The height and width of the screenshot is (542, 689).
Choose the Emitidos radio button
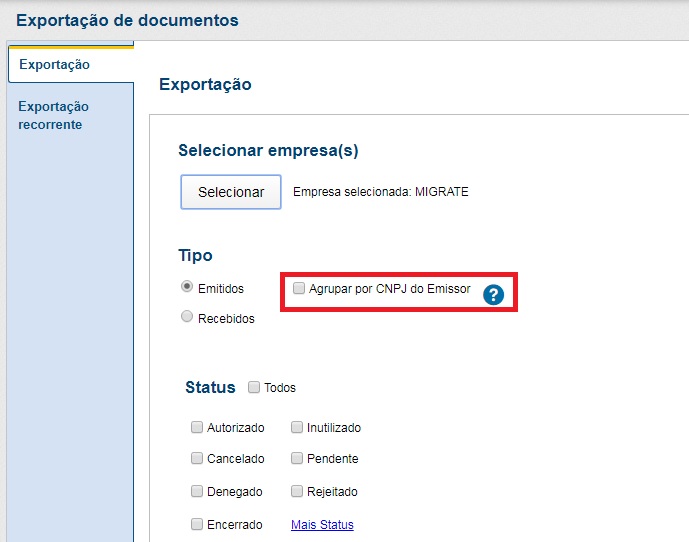tap(187, 287)
